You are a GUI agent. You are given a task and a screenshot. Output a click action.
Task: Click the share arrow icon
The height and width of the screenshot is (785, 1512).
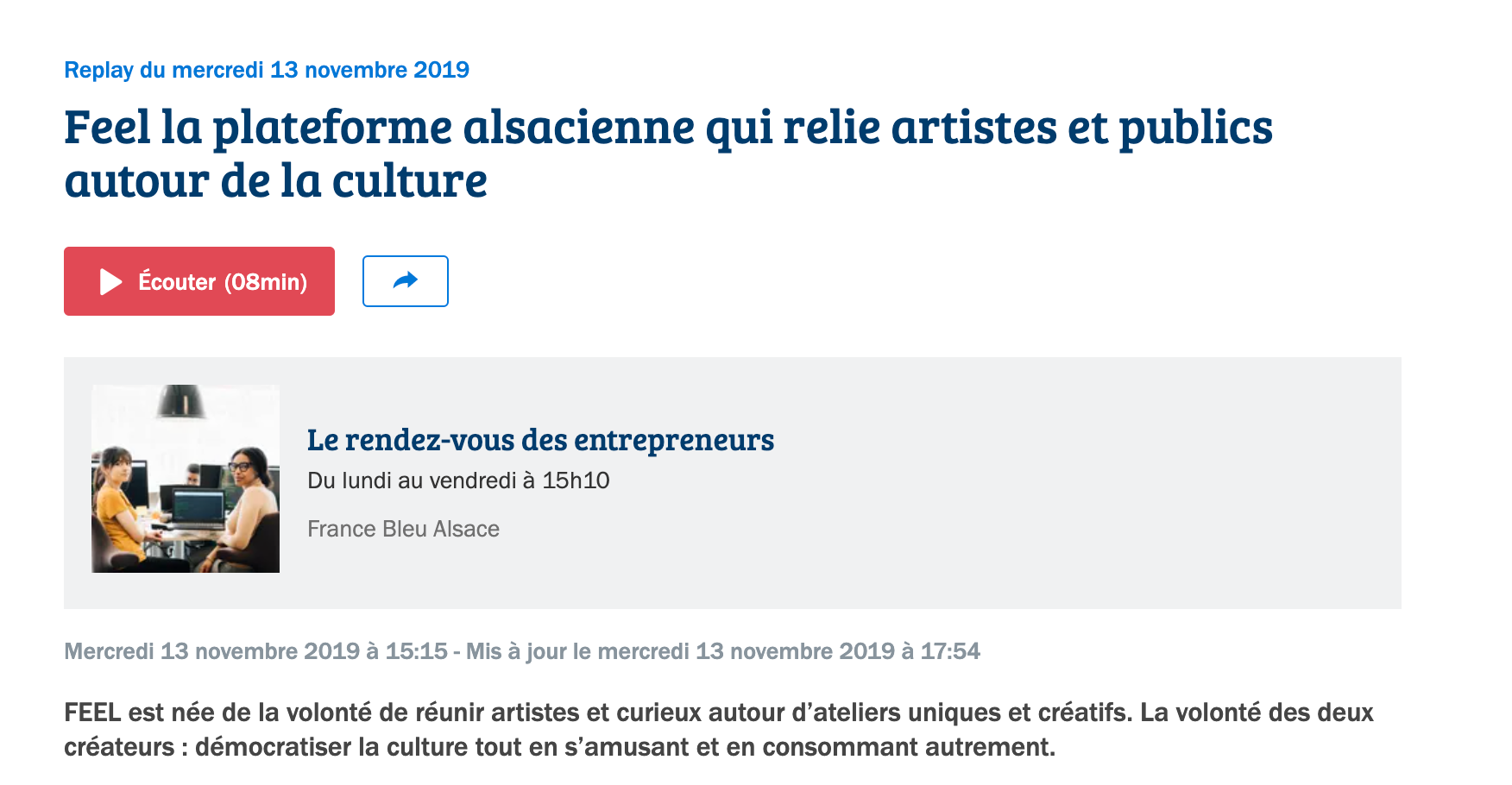tap(406, 280)
